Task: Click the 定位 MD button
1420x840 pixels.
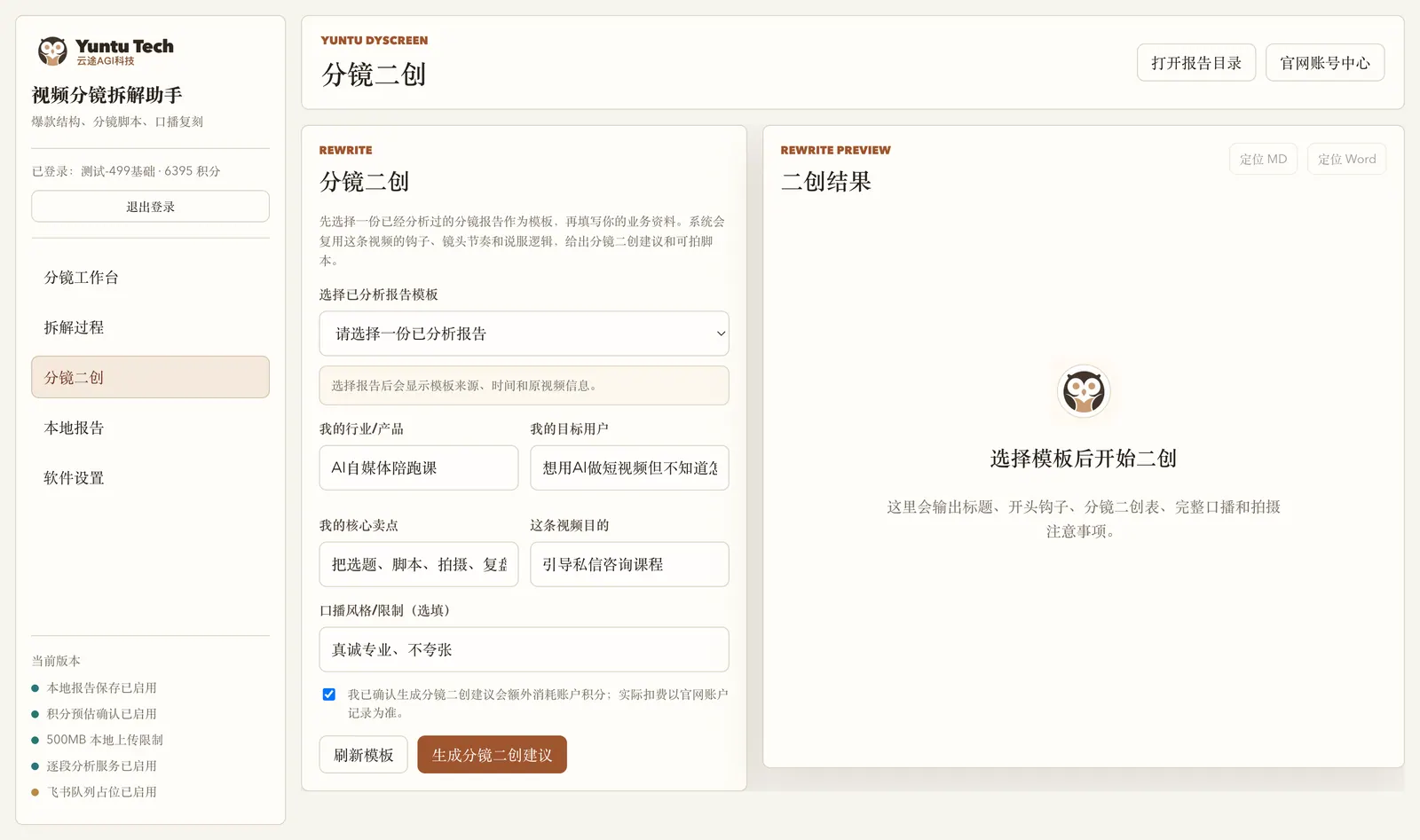Action: tap(1263, 159)
